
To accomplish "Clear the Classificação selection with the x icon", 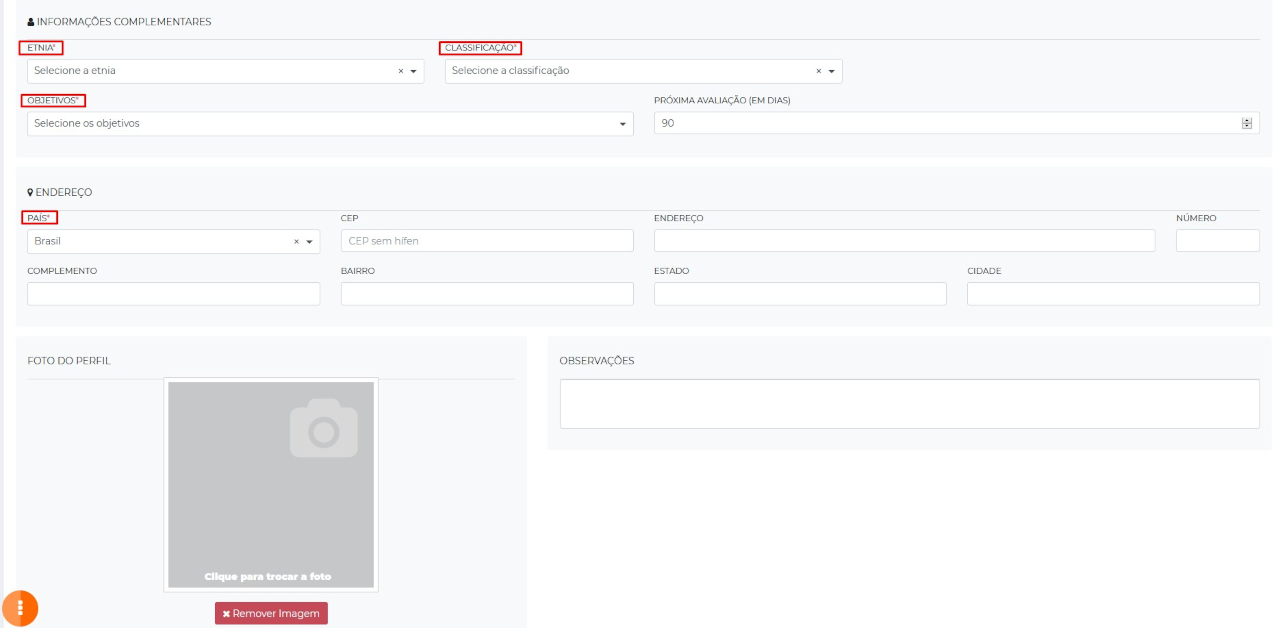I will tap(819, 71).
